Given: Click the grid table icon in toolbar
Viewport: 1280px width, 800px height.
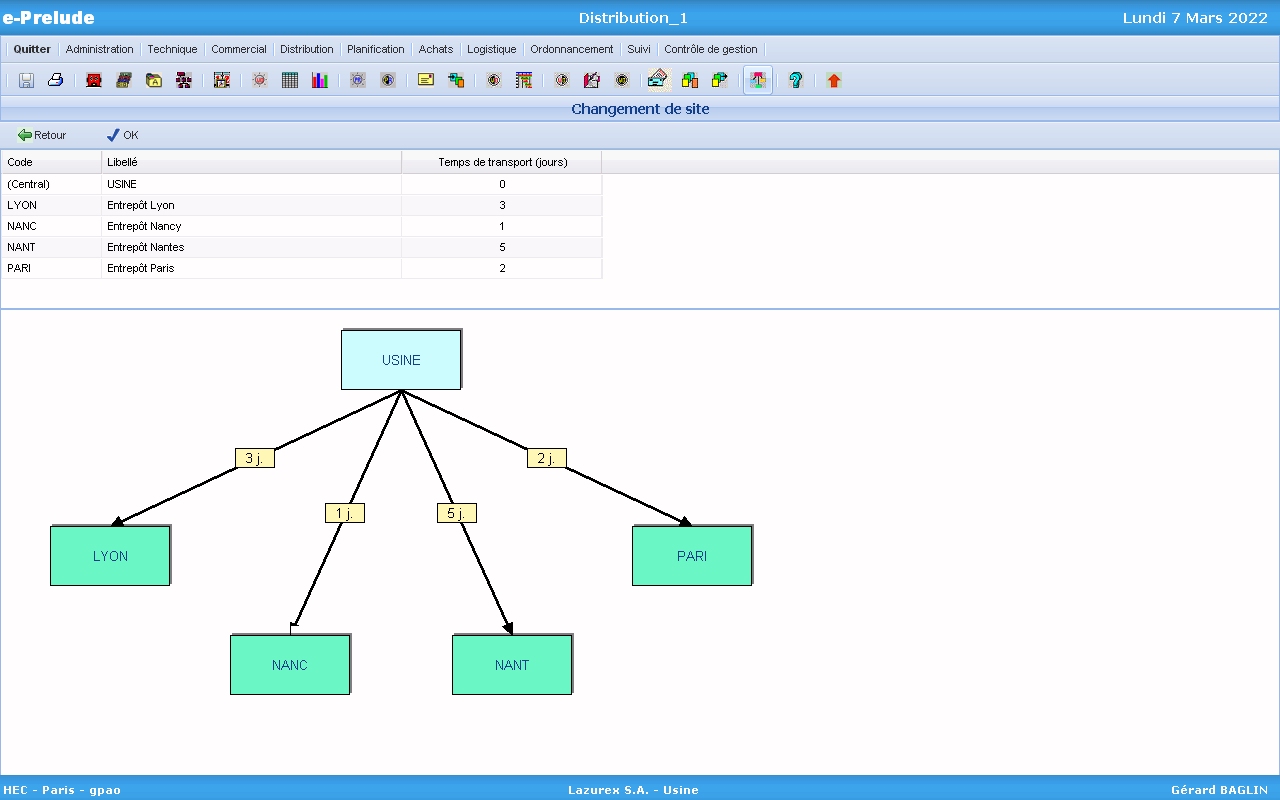Looking at the screenshot, I should (x=290, y=80).
